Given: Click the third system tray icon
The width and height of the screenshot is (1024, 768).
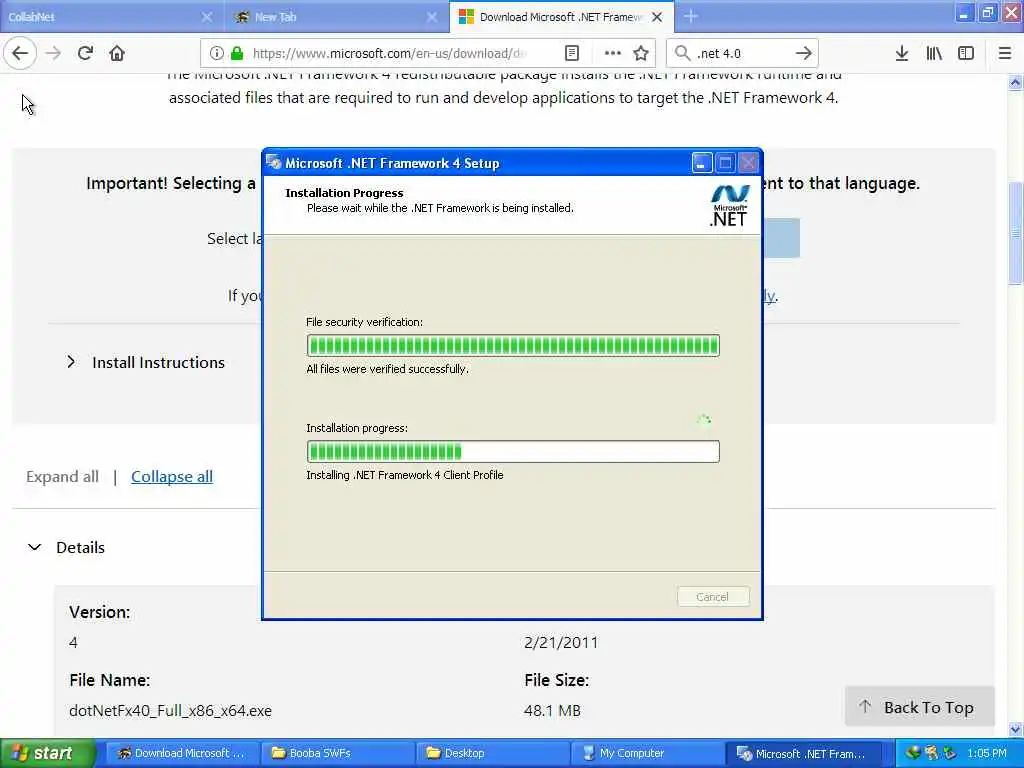Looking at the screenshot, I should 950,753.
